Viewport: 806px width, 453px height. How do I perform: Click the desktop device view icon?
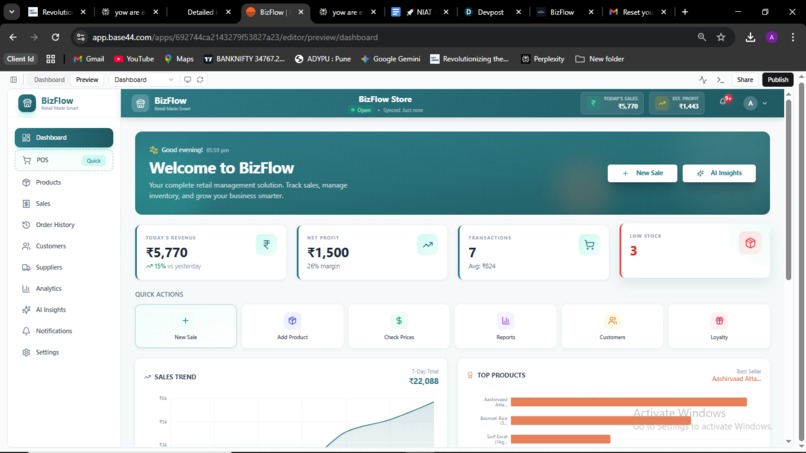(188, 80)
